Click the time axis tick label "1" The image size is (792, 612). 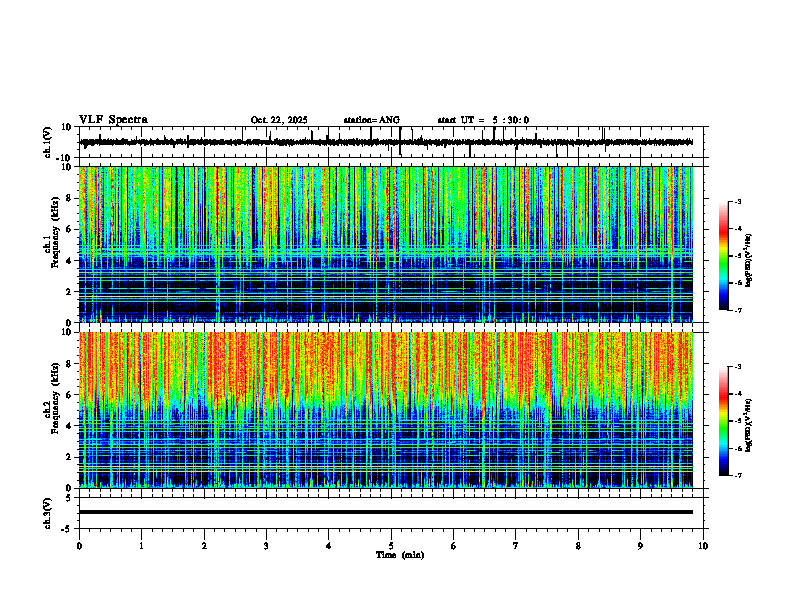[141, 546]
